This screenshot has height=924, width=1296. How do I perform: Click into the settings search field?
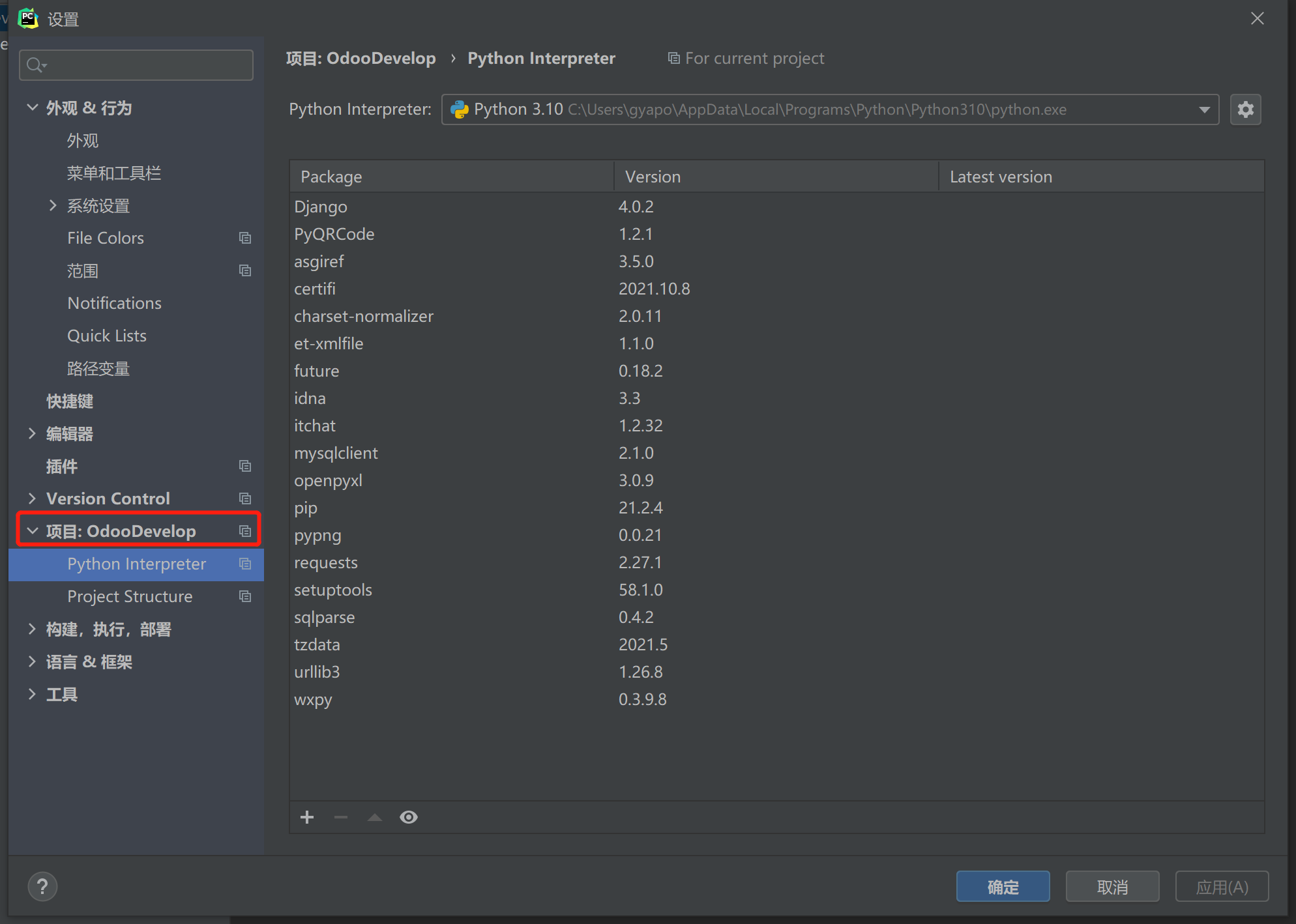pyautogui.click(x=136, y=65)
